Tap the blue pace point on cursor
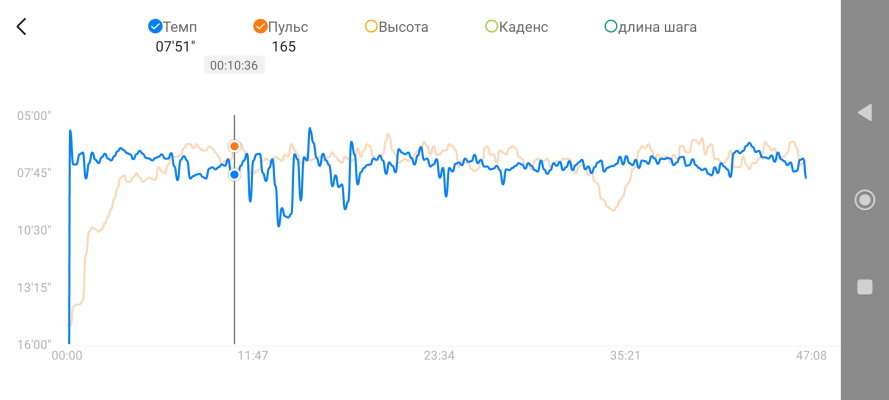The height and width of the screenshot is (400, 889). tap(235, 174)
